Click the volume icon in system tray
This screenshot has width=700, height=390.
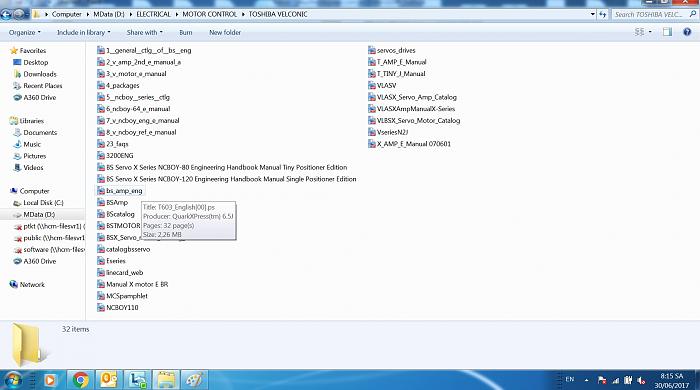tap(642, 380)
